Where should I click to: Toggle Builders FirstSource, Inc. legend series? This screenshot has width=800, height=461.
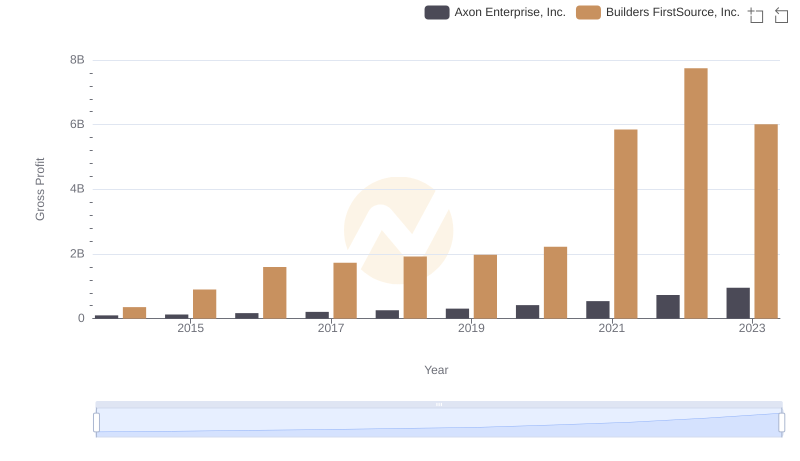658,12
